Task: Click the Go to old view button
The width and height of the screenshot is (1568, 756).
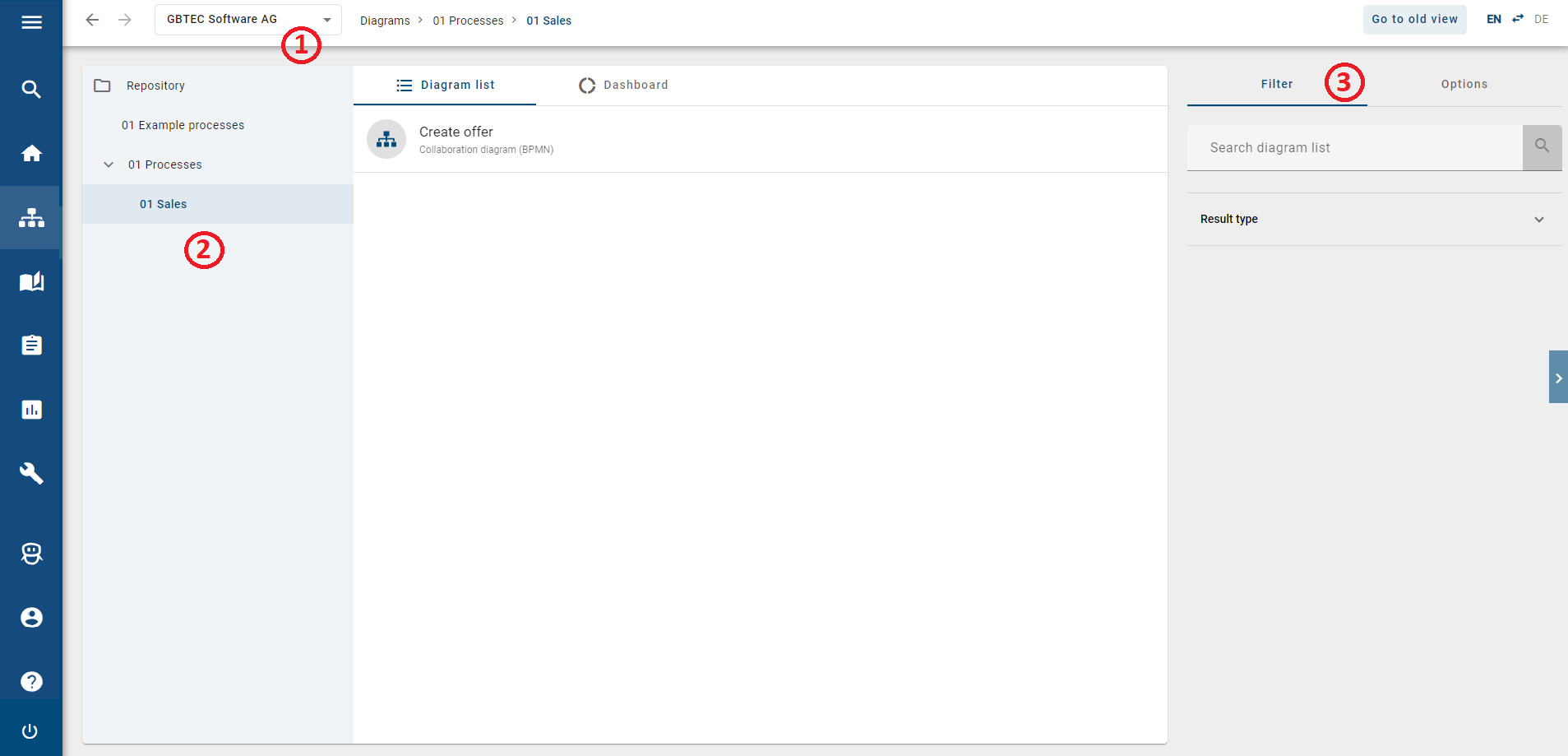Action: [1414, 19]
